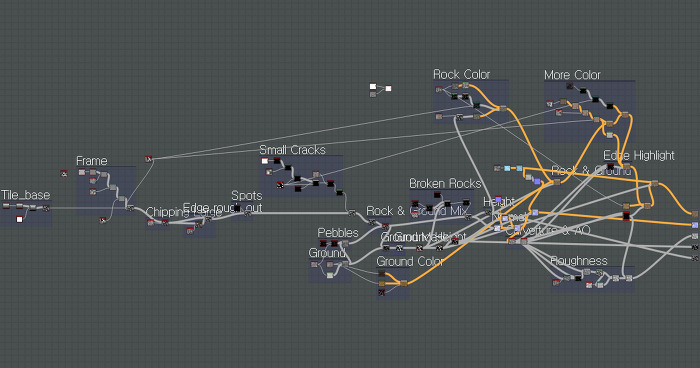Click the Frame frame title

pos(92,161)
